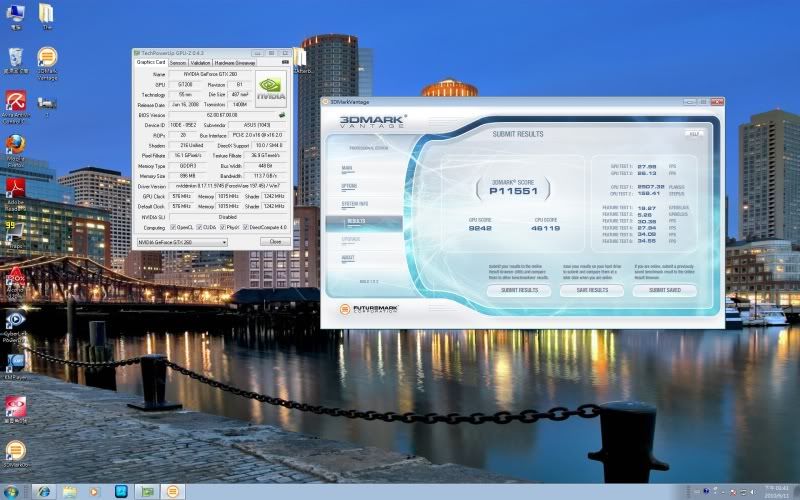Click BIOS Version field in GPU-Z
Image resolution: width=800 pixels, height=500 pixels.
point(222,115)
